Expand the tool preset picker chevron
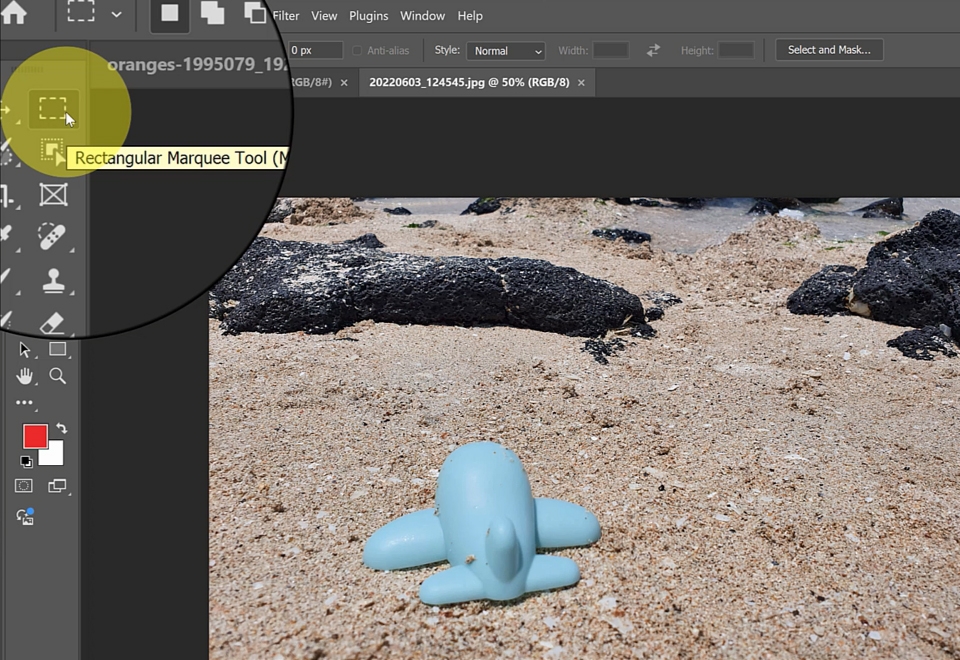The height and width of the screenshot is (660, 960). point(116,15)
